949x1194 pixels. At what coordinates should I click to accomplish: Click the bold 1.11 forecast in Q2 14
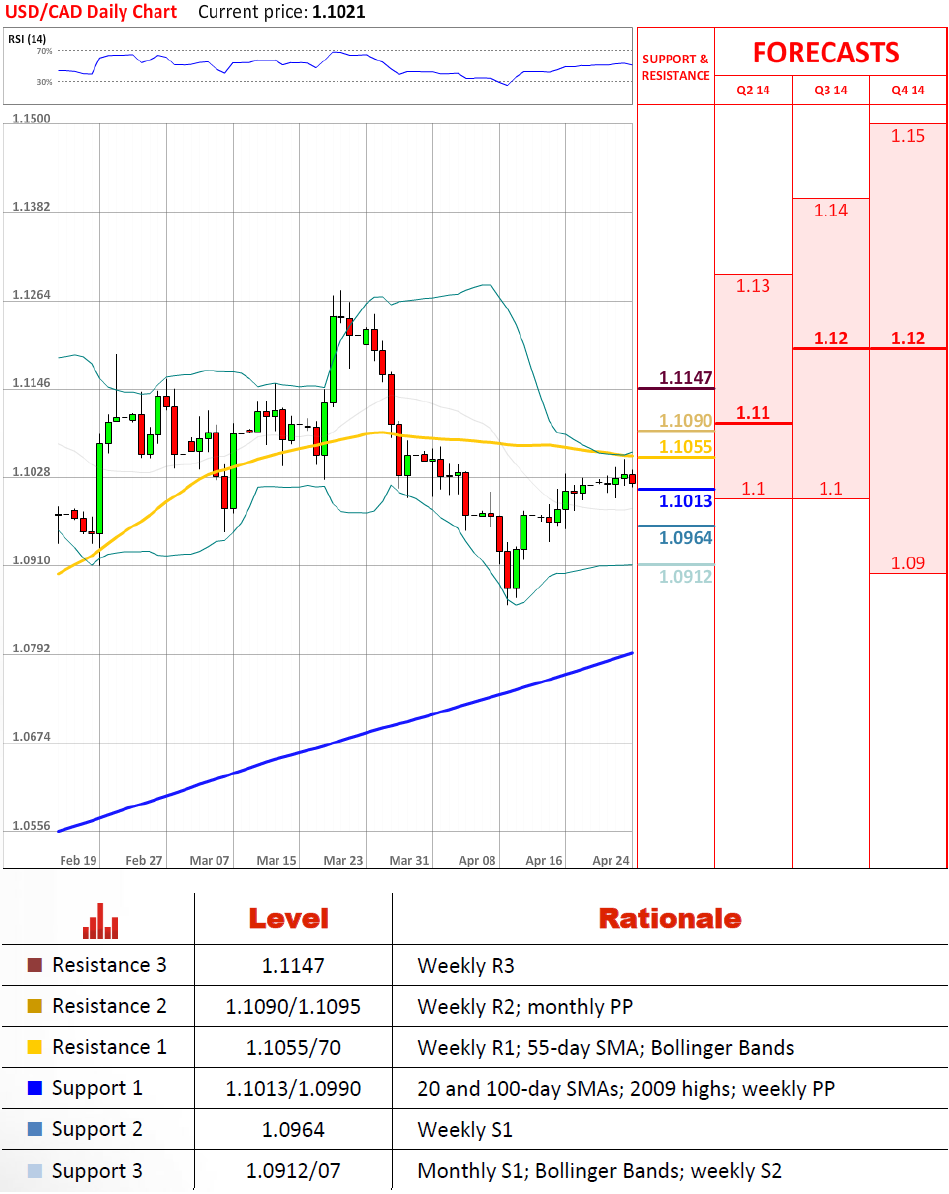[x=752, y=413]
